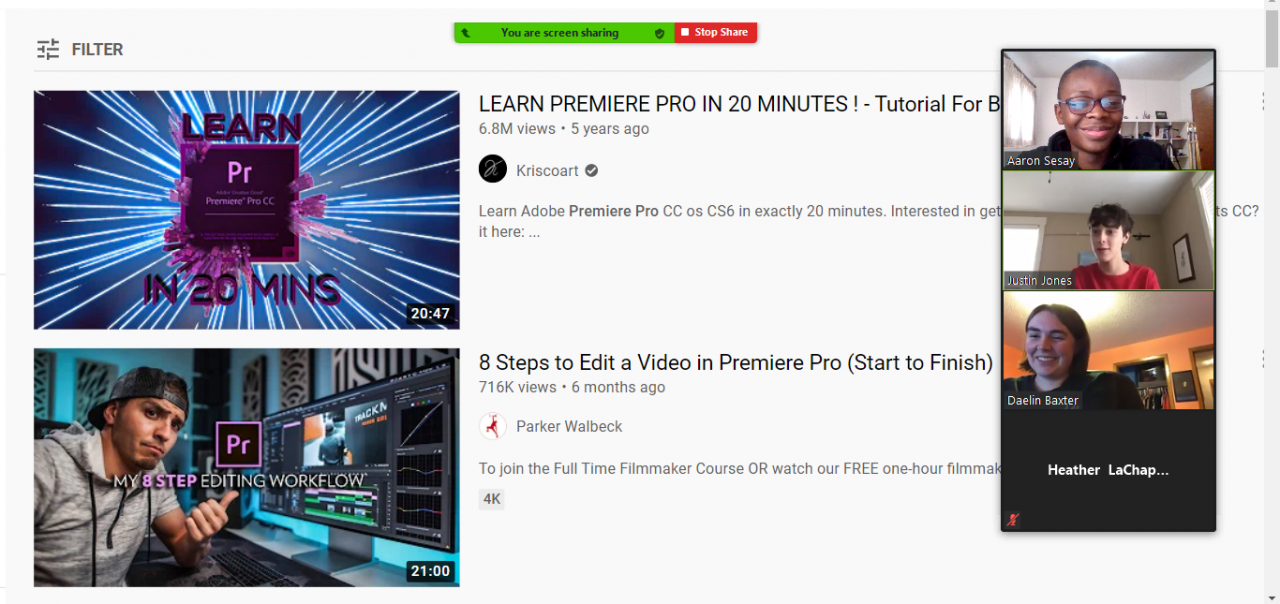Open the three-dot menu for first video

tap(1264, 101)
